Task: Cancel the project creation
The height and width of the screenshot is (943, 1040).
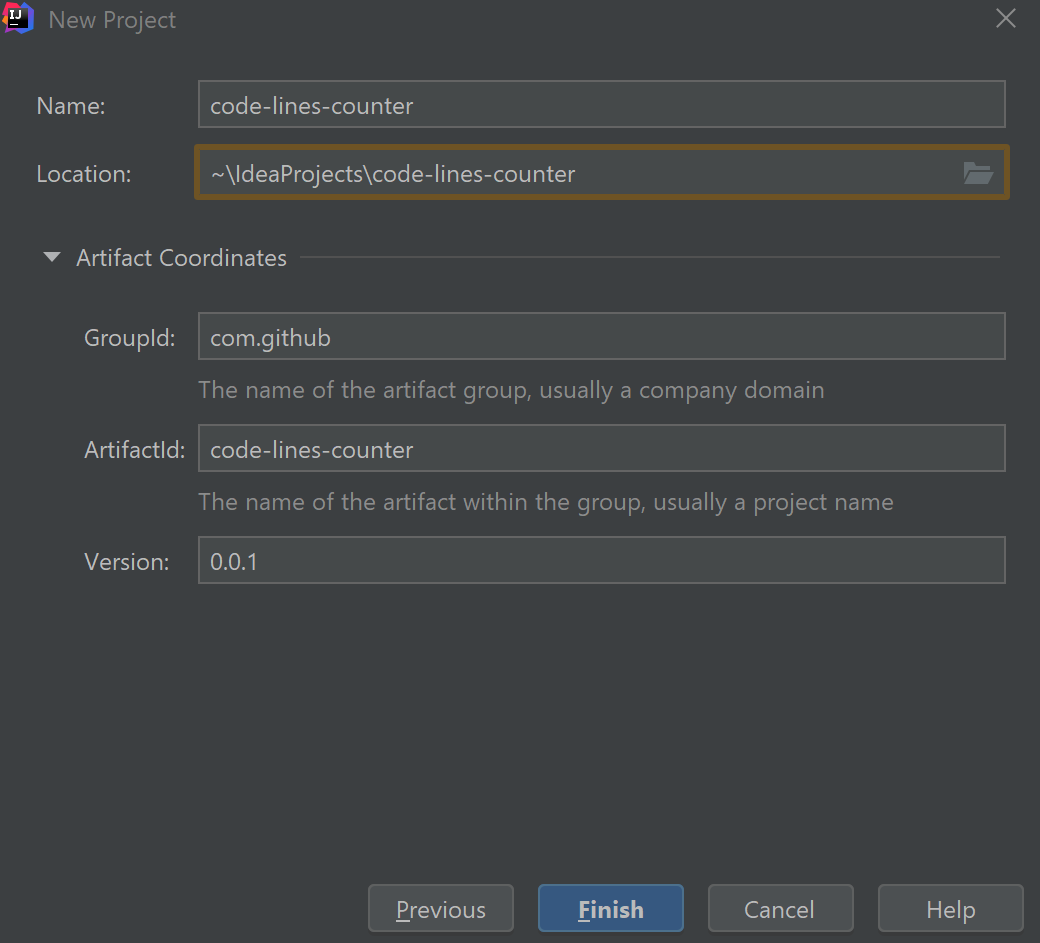Action: (780, 909)
